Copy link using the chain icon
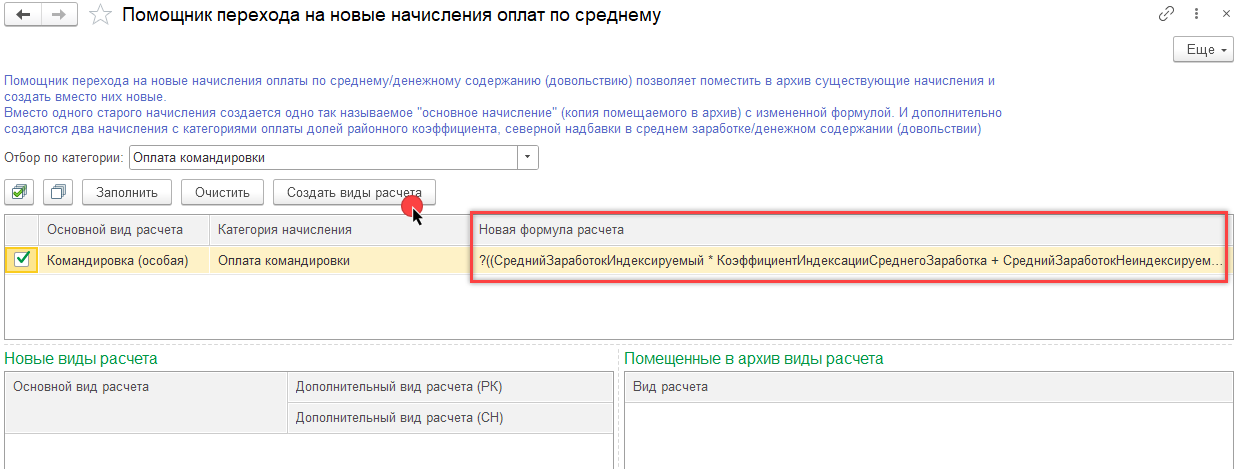This screenshot has height=469, width=1240. [1166, 15]
